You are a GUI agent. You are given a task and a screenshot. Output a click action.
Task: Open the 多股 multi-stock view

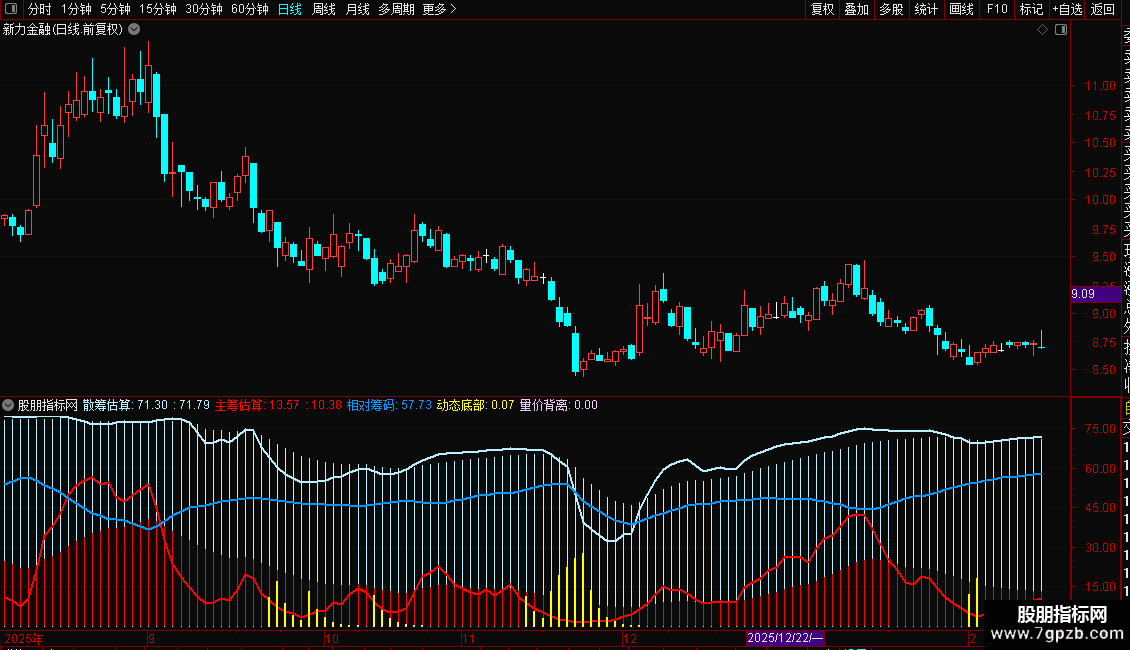tap(891, 9)
